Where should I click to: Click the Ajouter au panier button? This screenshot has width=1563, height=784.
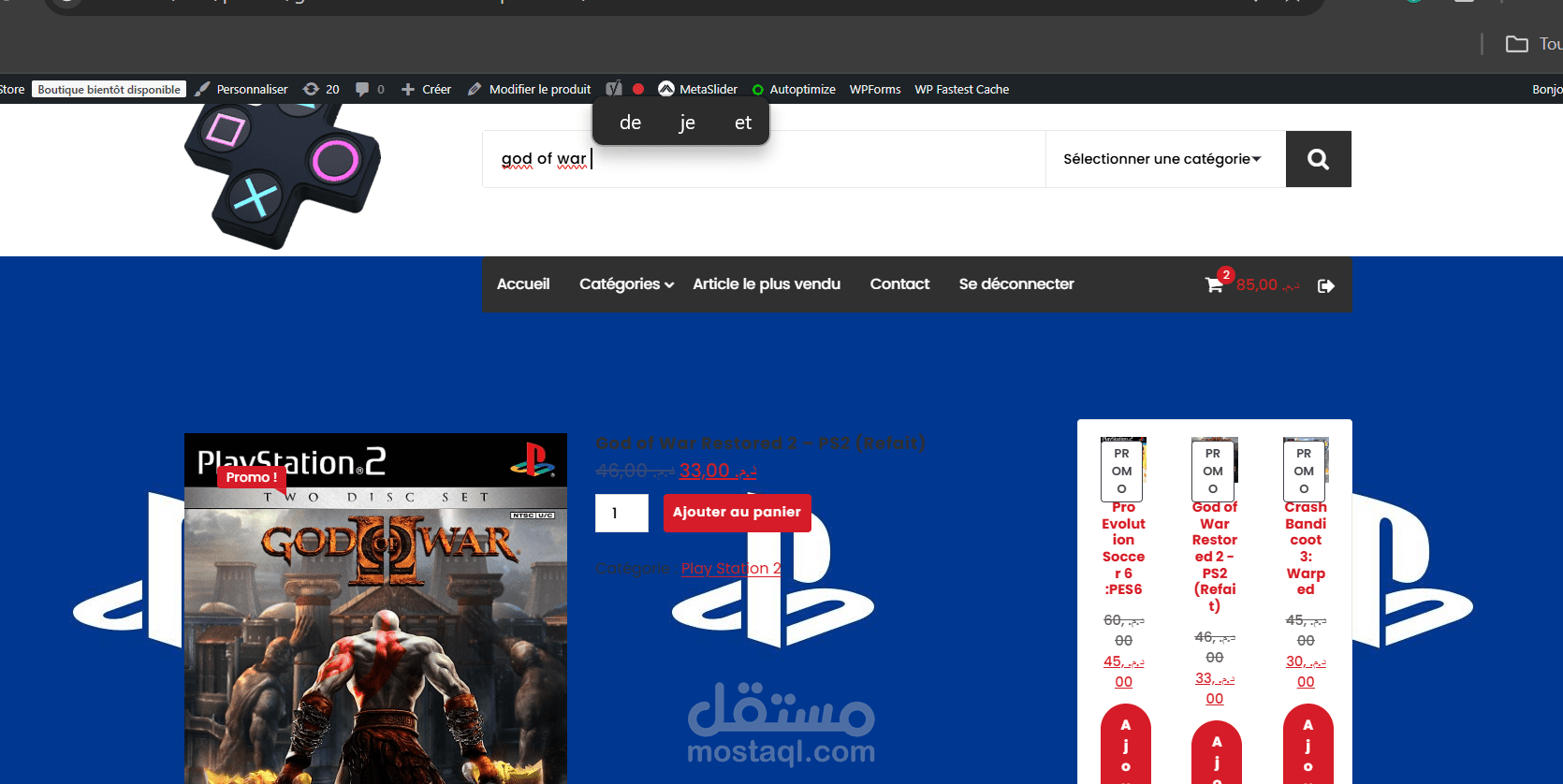(737, 513)
